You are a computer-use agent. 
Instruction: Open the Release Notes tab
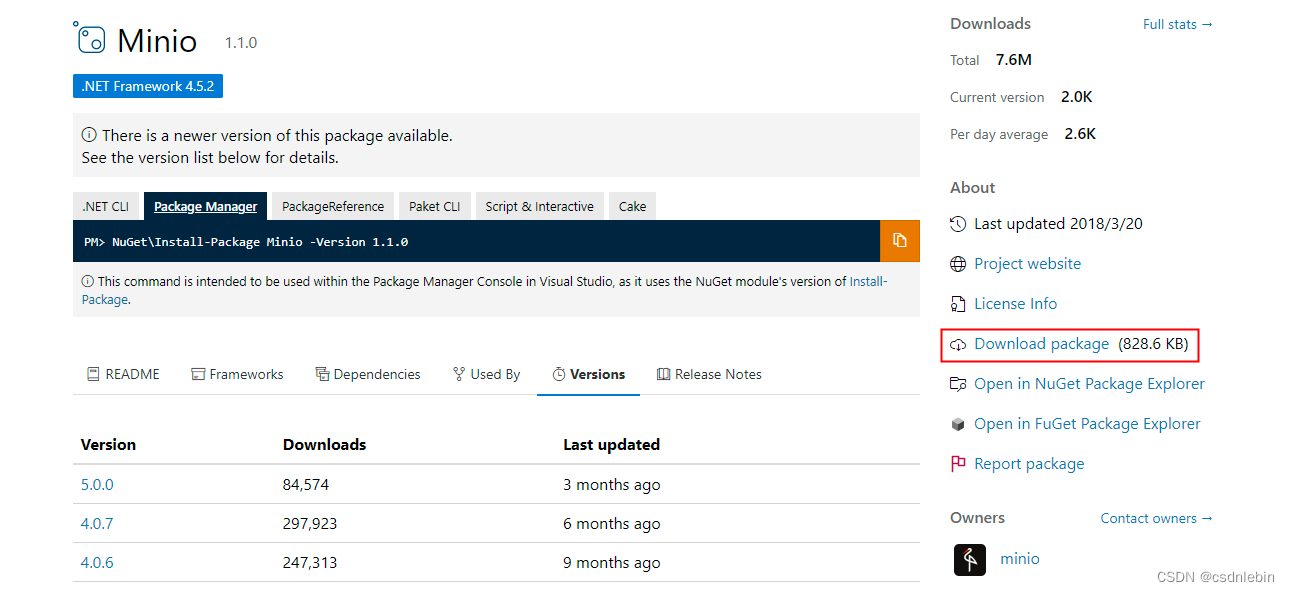pyautogui.click(x=709, y=374)
